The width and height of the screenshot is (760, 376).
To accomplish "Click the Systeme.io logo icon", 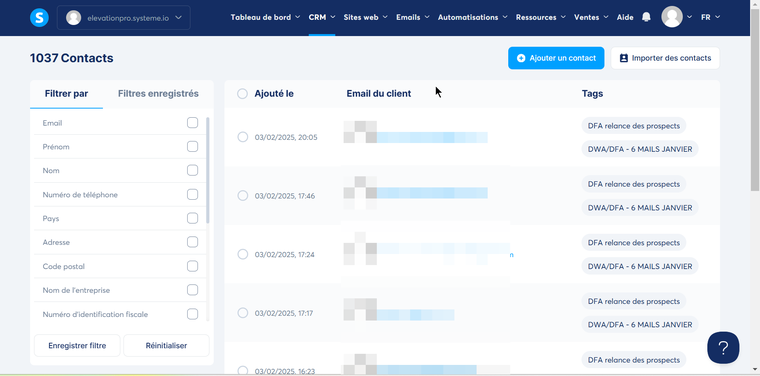I will pyautogui.click(x=39, y=17).
